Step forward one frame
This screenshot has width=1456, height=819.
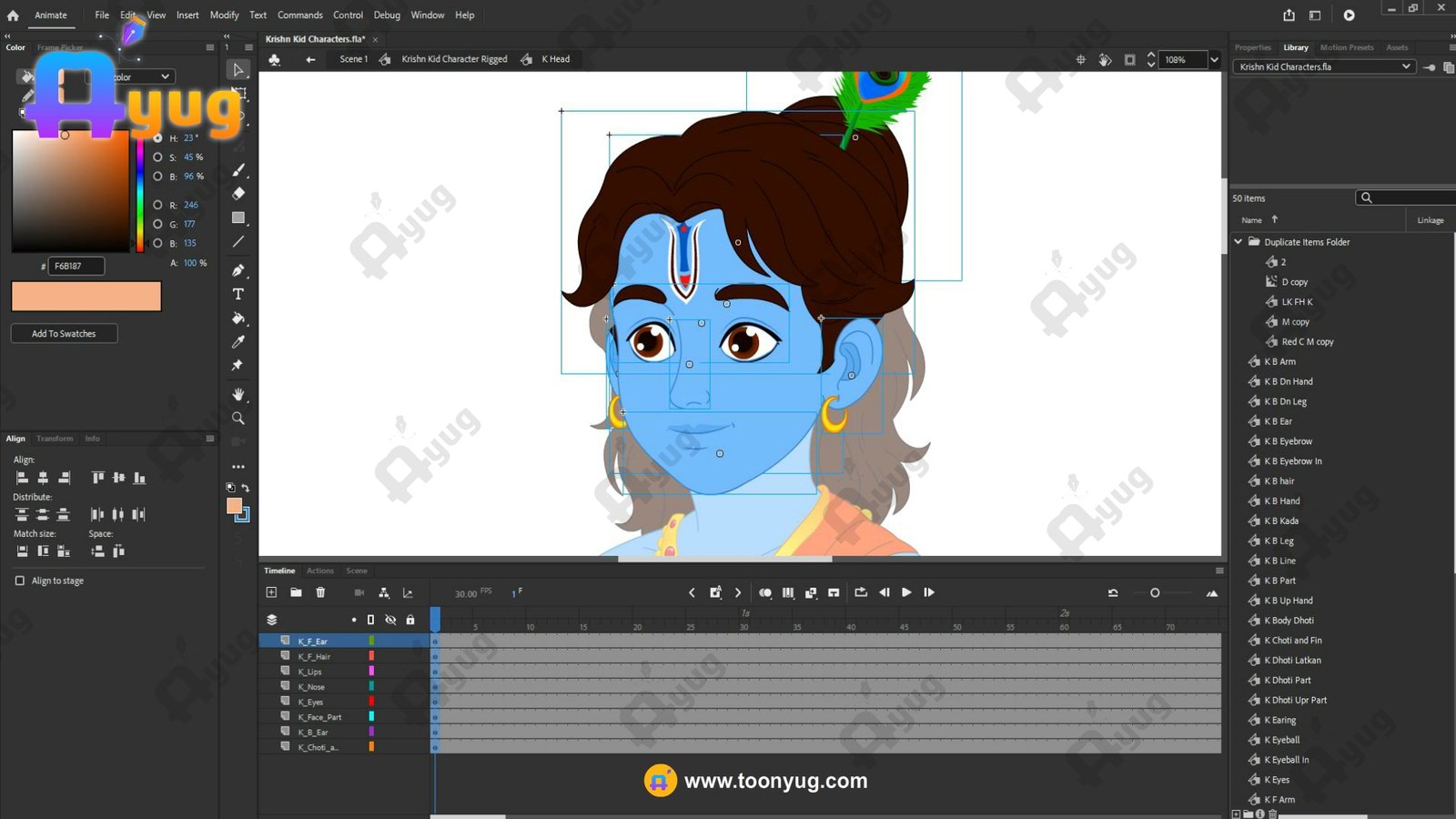[929, 592]
